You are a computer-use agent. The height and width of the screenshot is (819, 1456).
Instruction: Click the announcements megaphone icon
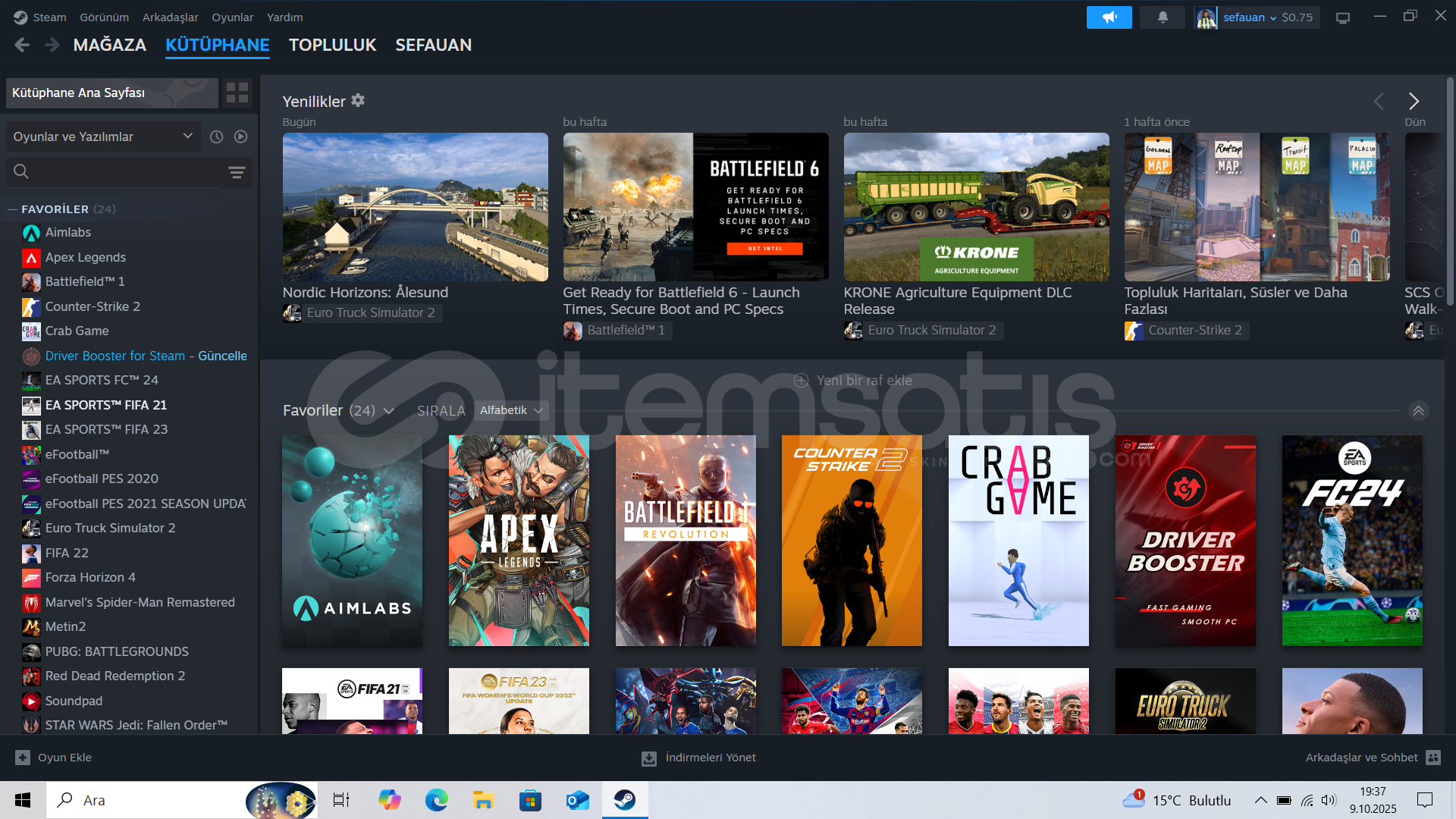pyautogui.click(x=1109, y=17)
